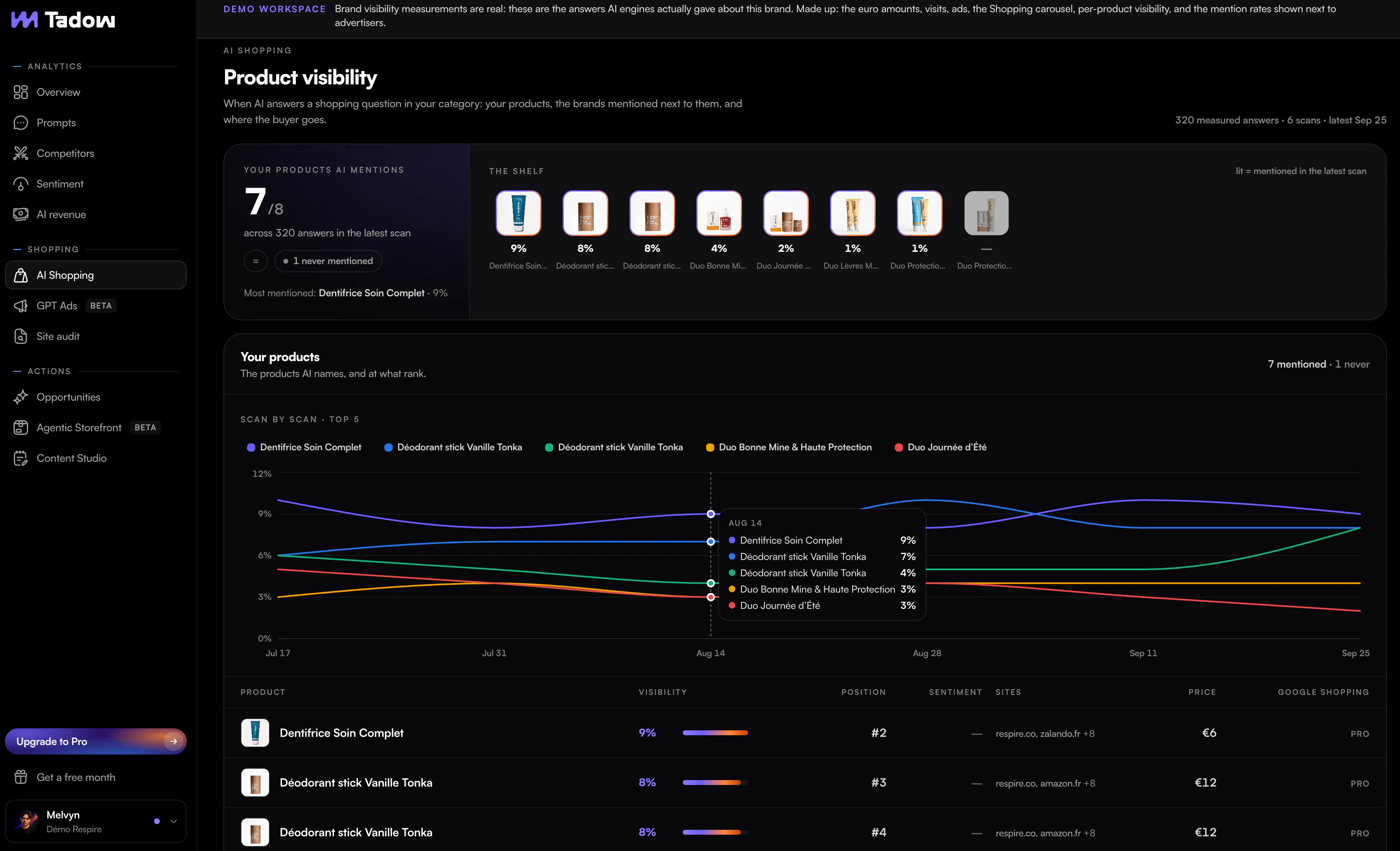Toggle Duo Bonne Mine & Haute Protection legend
The height and width of the screenshot is (851, 1400).
pos(788,447)
